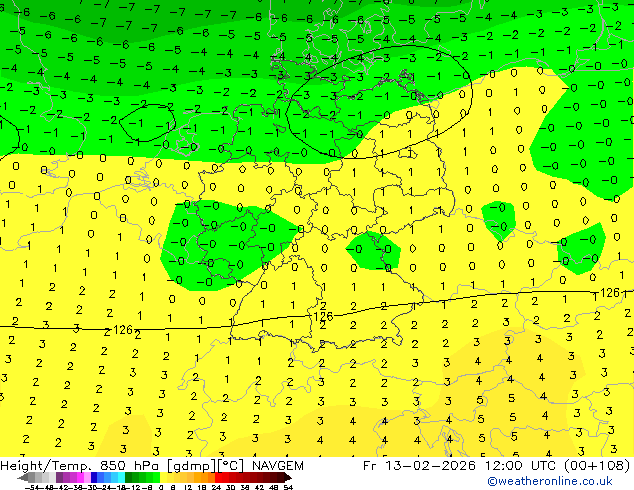Click the dark maroon arrow at legend's warm end

click(287, 477)
